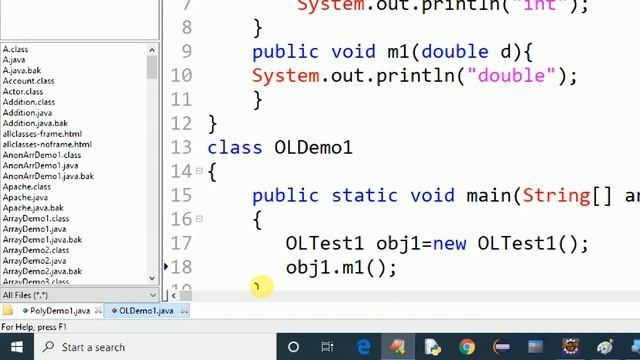The height and width of the screenshot is (360, 640).
Task: Select A.class in the file list
Action: click(x=16, y=49)
